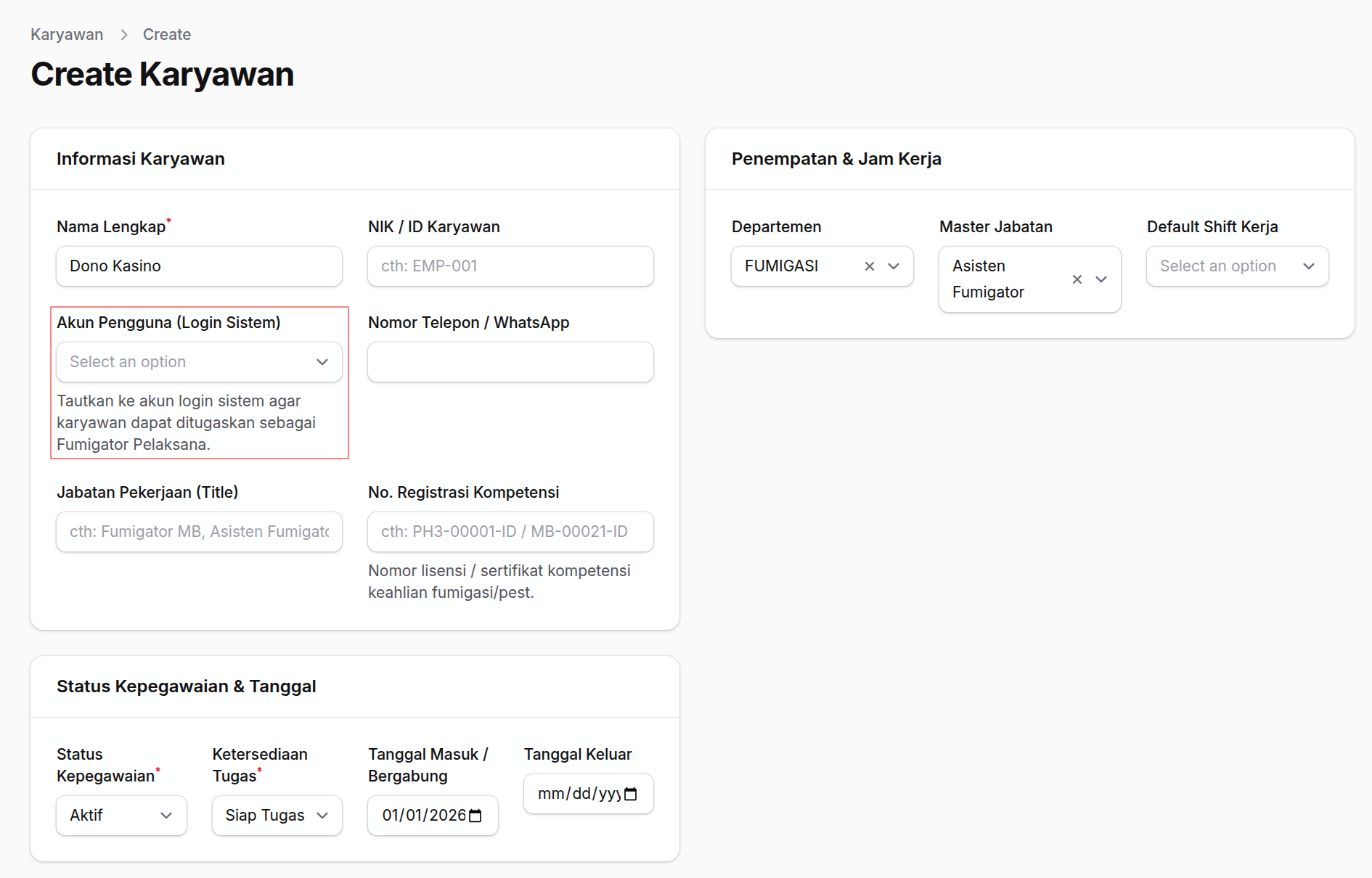1372x878 pixels.
Task: Click the Create breadcrumb item
Action: coord(167,34)
